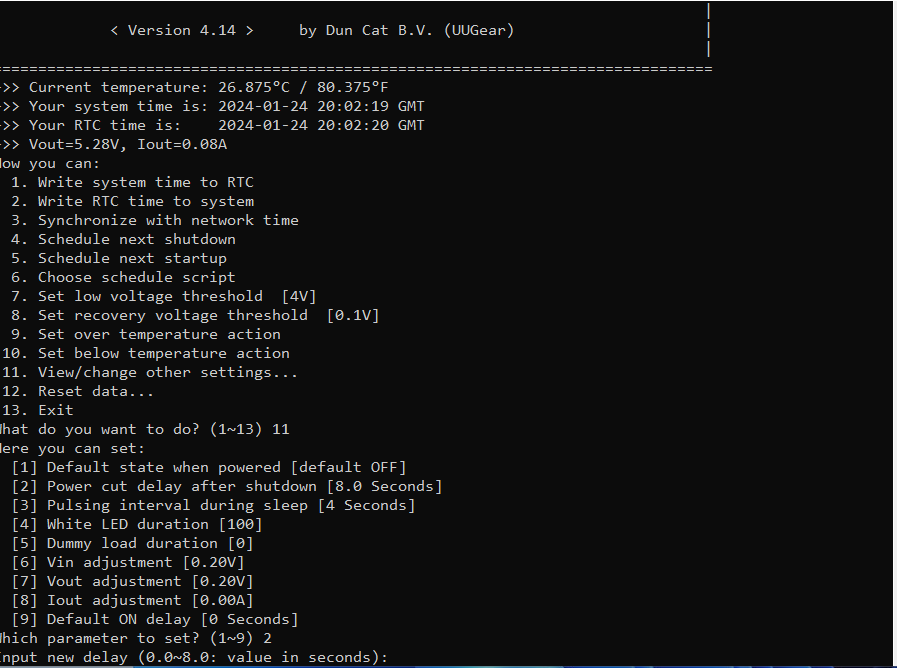The width and height of the screenshot is (897, 668).
Task: Click 'Pulsing interval during sleep' setting line
Action: 230,505
